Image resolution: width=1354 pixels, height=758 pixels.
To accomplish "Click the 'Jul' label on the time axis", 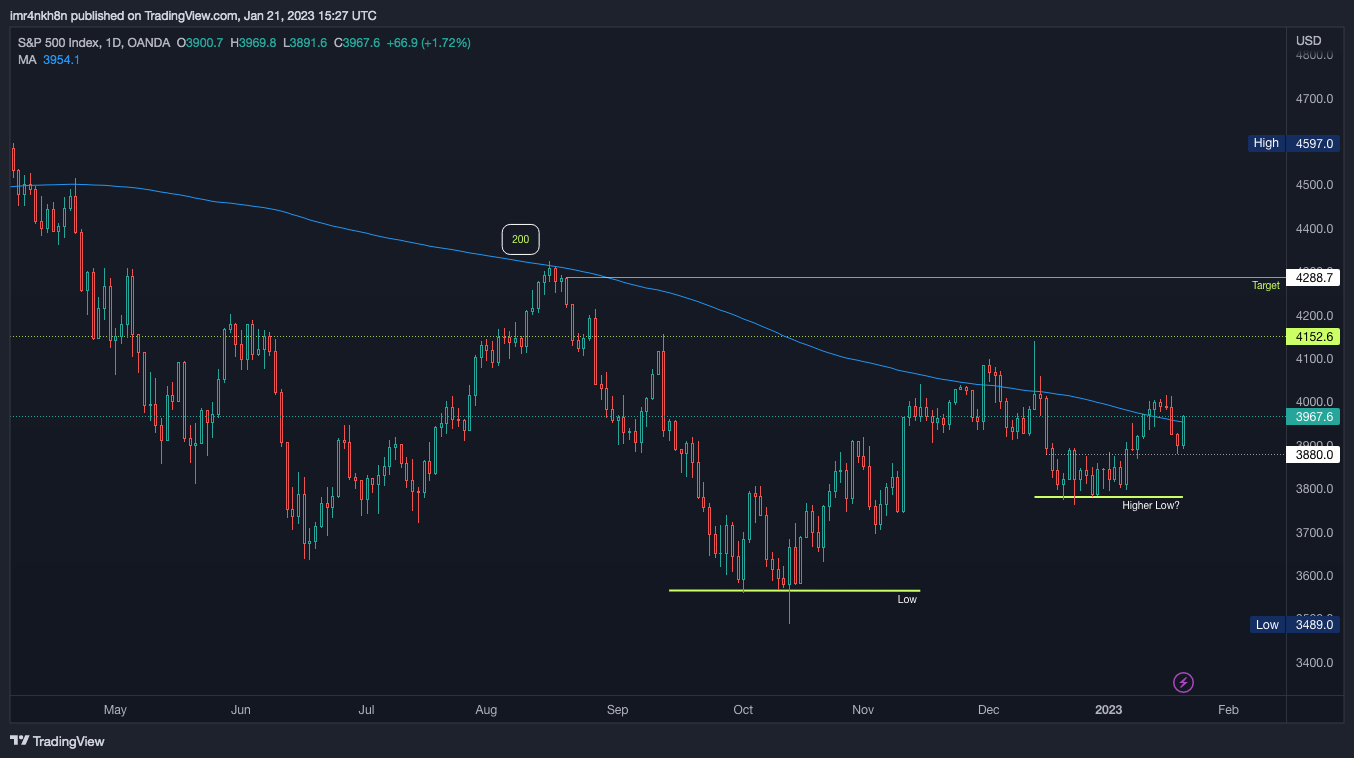I will click(366, 710).
